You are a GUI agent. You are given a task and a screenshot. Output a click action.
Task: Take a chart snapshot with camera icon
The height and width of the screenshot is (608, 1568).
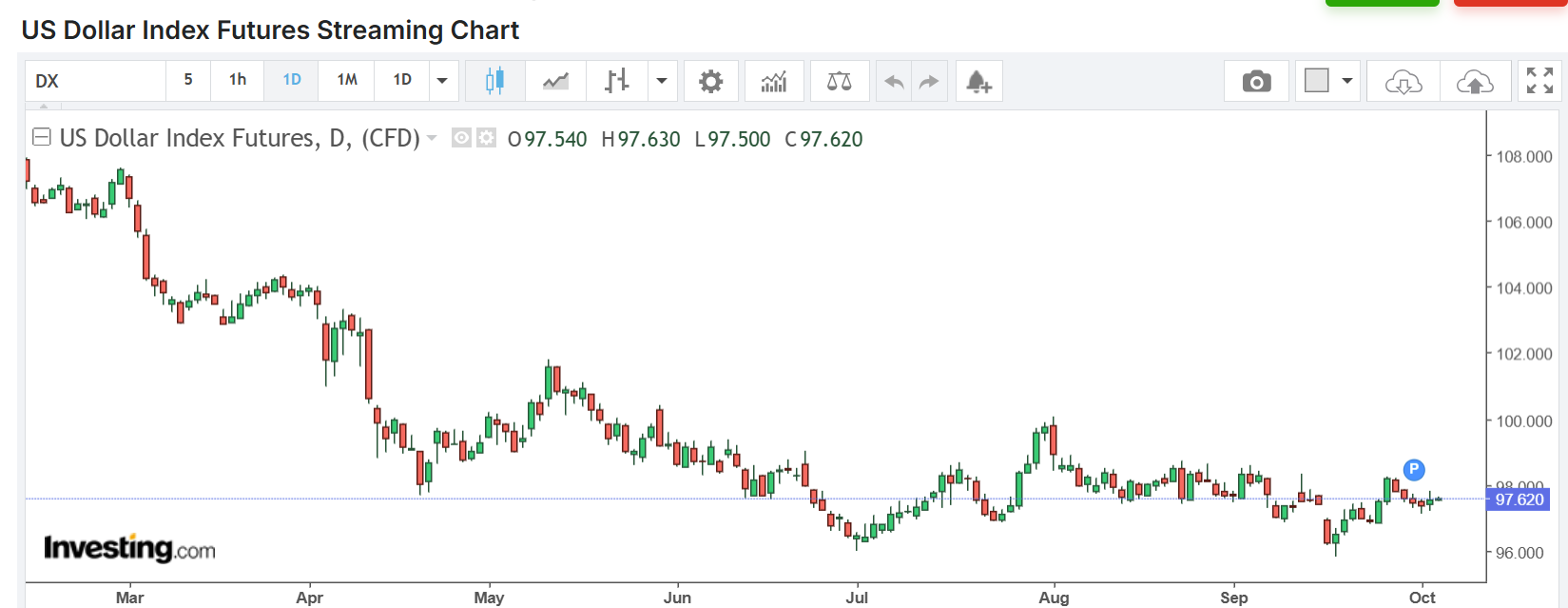1256,81
